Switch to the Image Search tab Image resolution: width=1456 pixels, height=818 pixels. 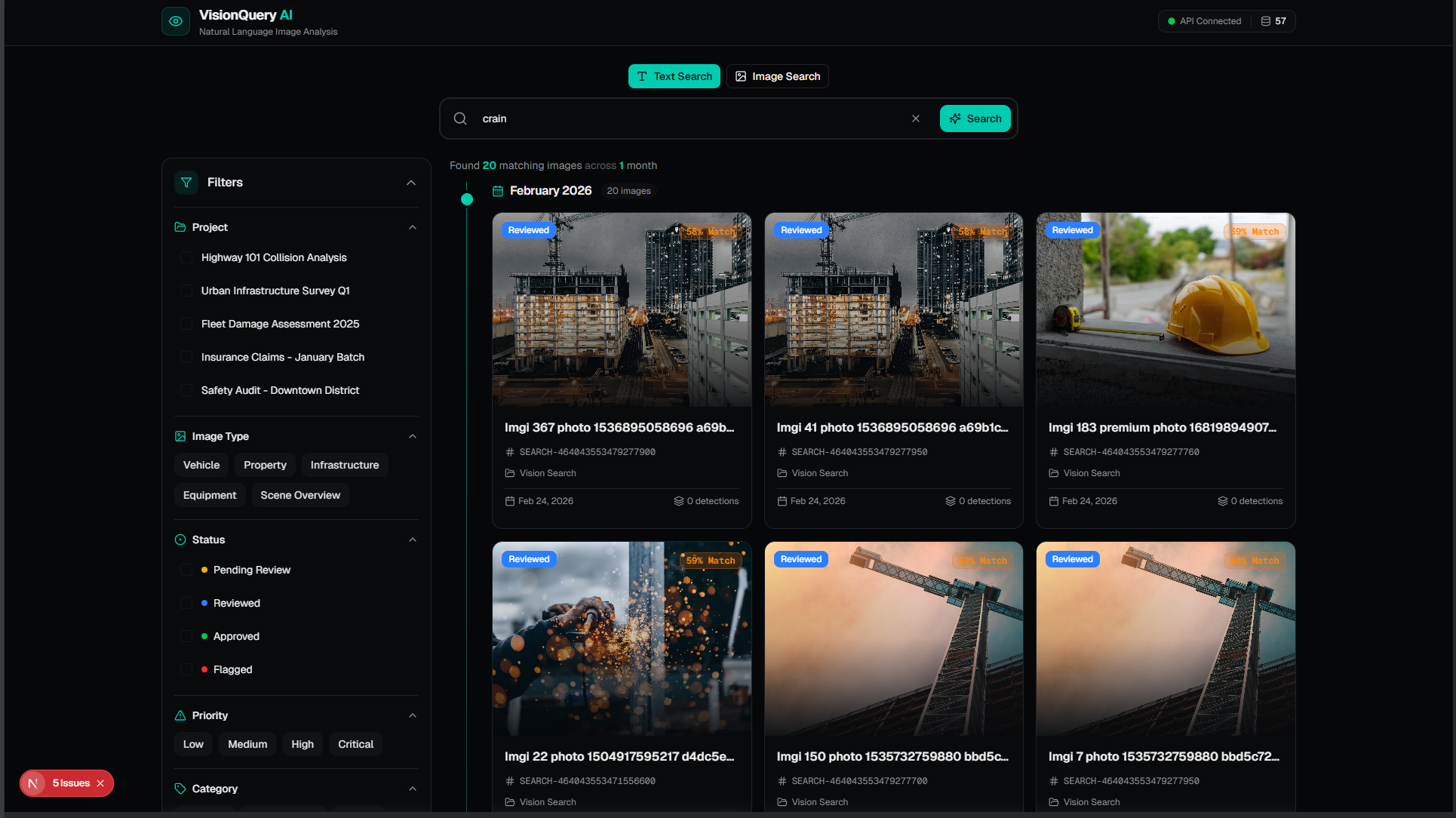(x=777, y=76)
